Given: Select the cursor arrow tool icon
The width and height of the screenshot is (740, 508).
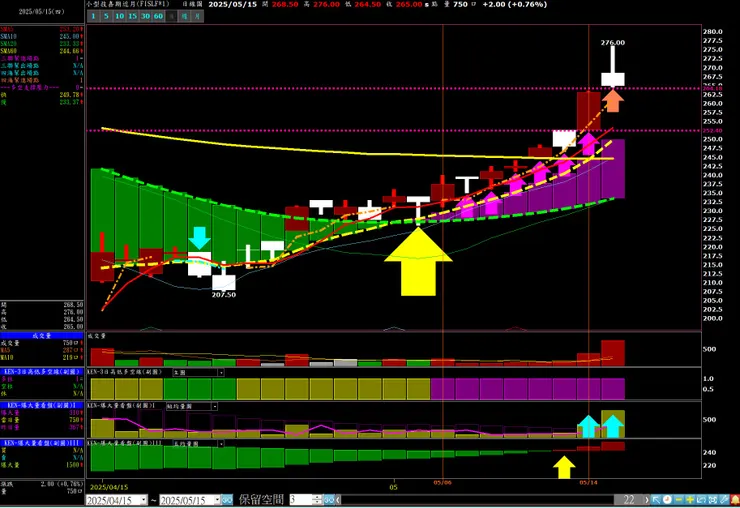Looking at the screenshot, I should [656, 500].
